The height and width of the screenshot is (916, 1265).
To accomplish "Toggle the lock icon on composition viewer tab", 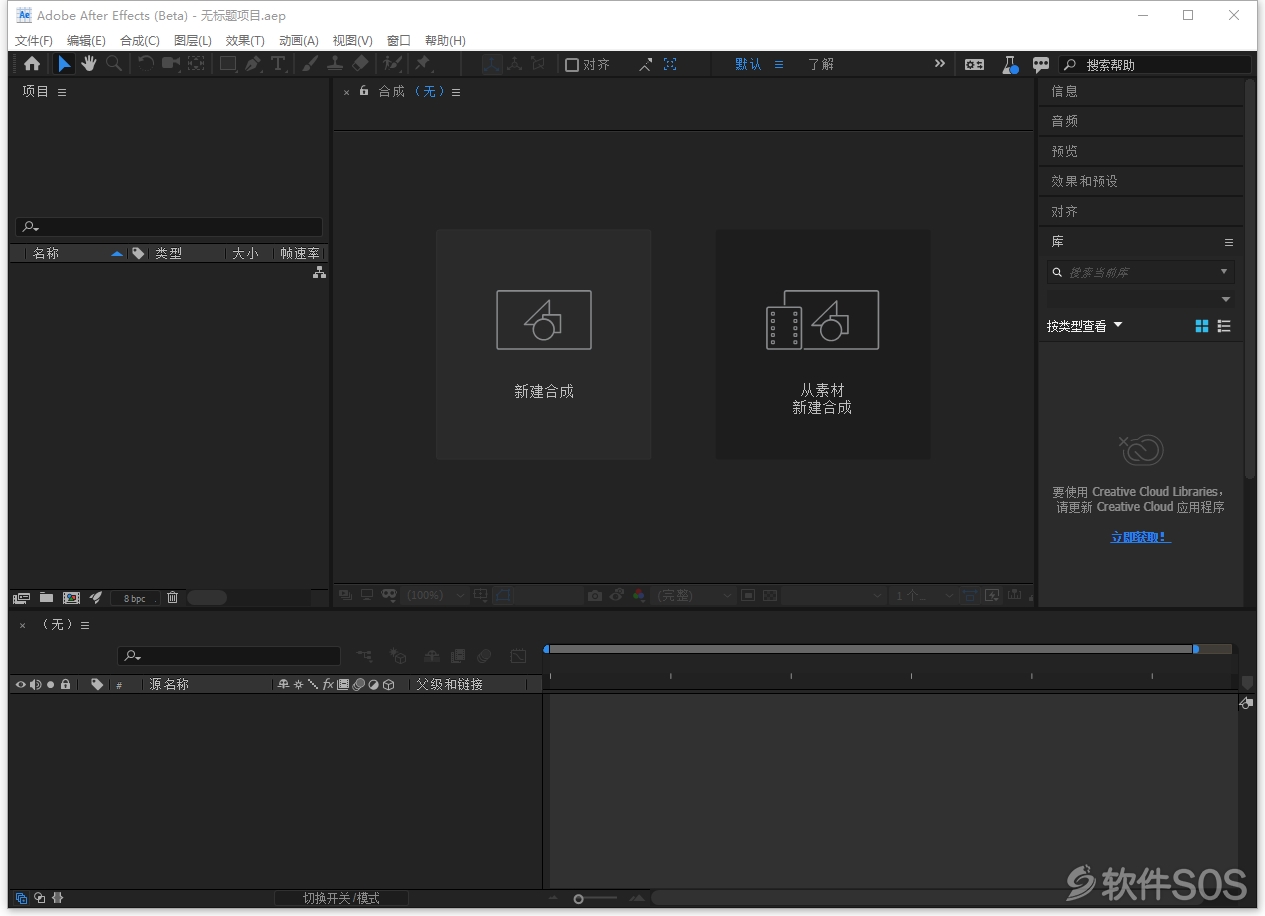I will pyautogui.click(x=364, y=91).
